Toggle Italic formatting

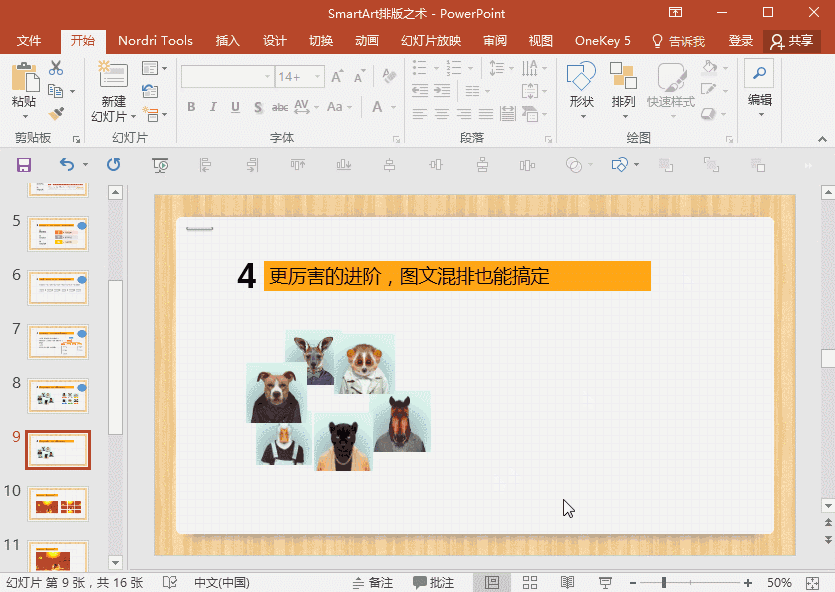(213, 107)
